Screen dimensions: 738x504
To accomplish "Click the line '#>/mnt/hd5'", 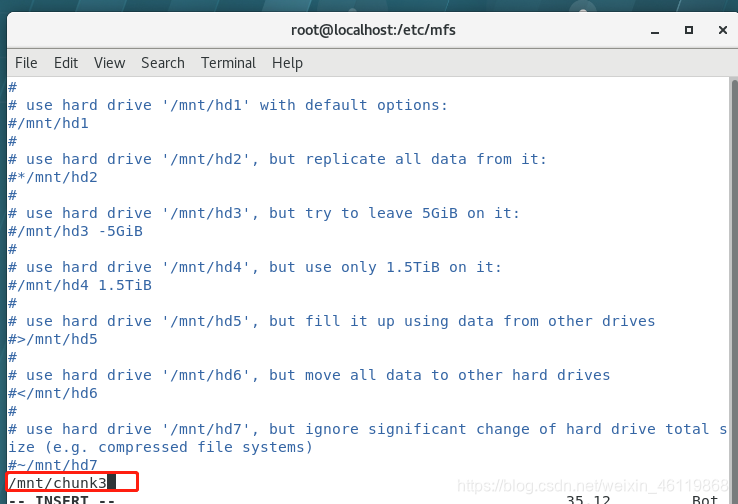I will [x=53, y=339].
